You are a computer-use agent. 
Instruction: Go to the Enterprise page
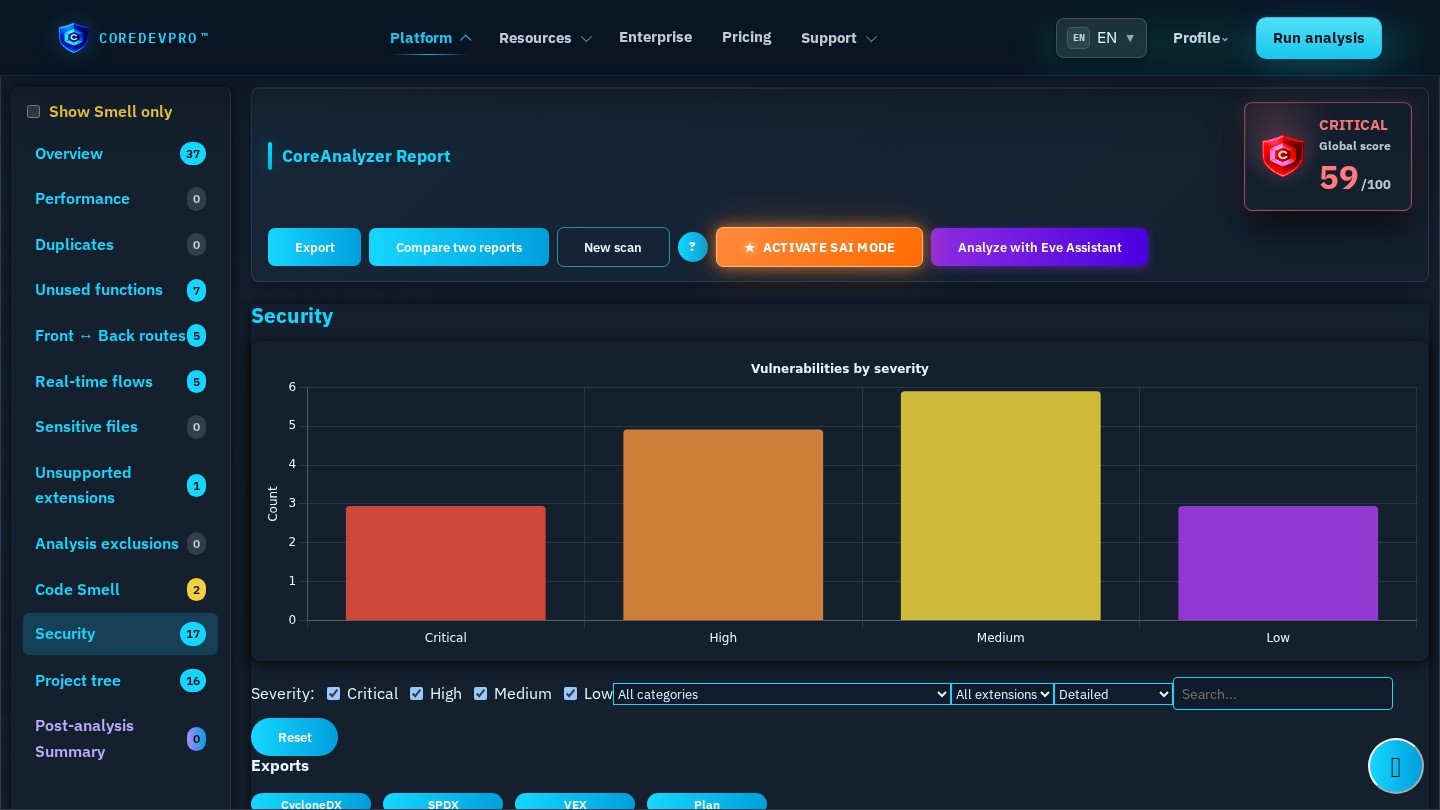[x=655, y=37]
